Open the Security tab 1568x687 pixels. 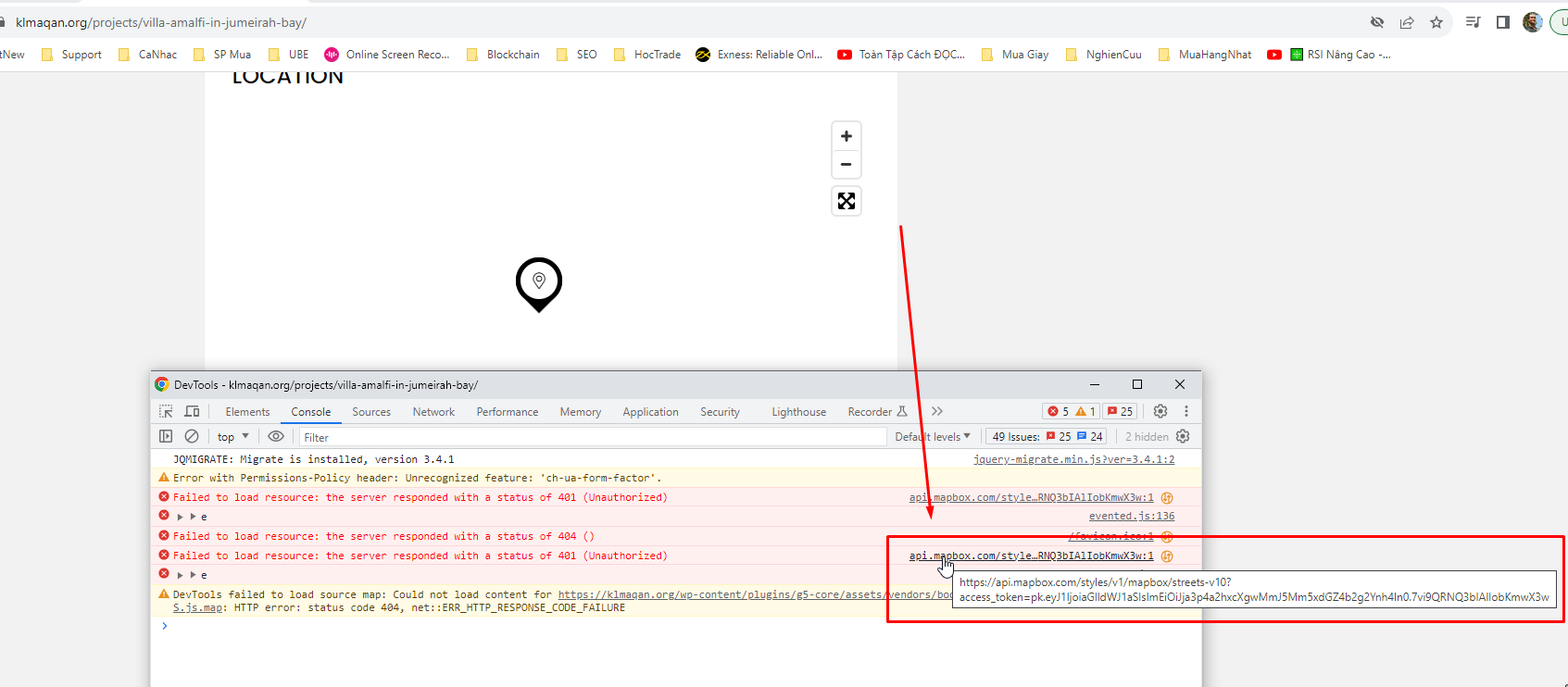(720, 412)
